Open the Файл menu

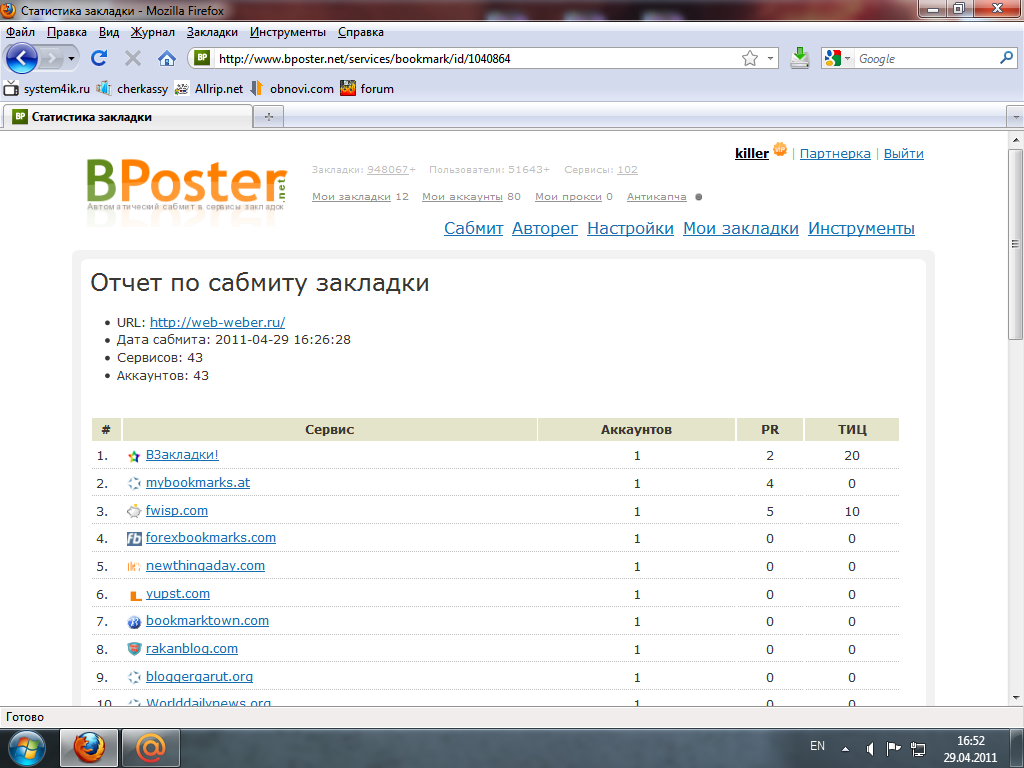[20, 32]
